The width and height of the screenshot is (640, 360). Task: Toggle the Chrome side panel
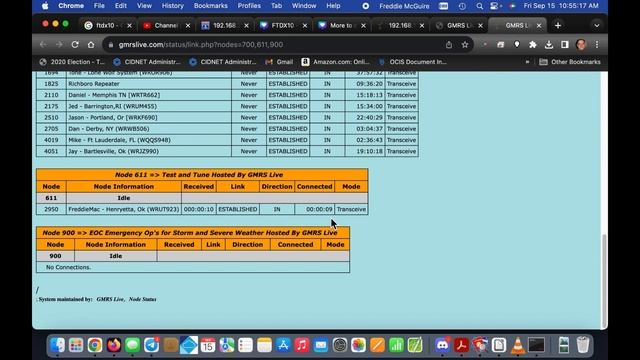[x=564, y=44]
